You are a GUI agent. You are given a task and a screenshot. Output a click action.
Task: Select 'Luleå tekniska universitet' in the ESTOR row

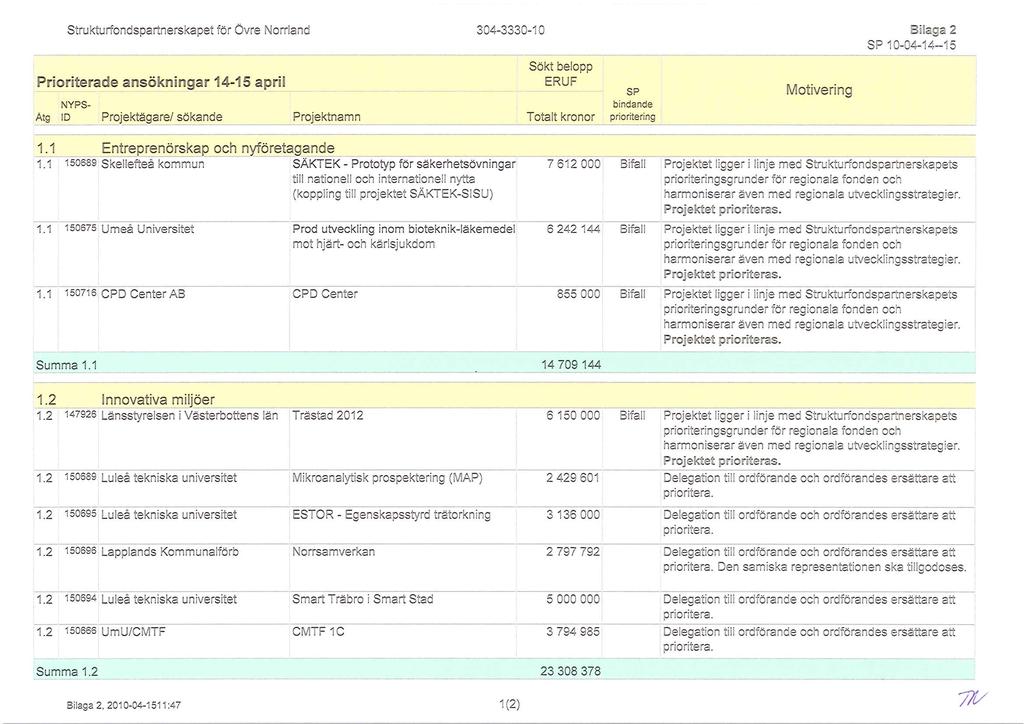pos(168,515)
